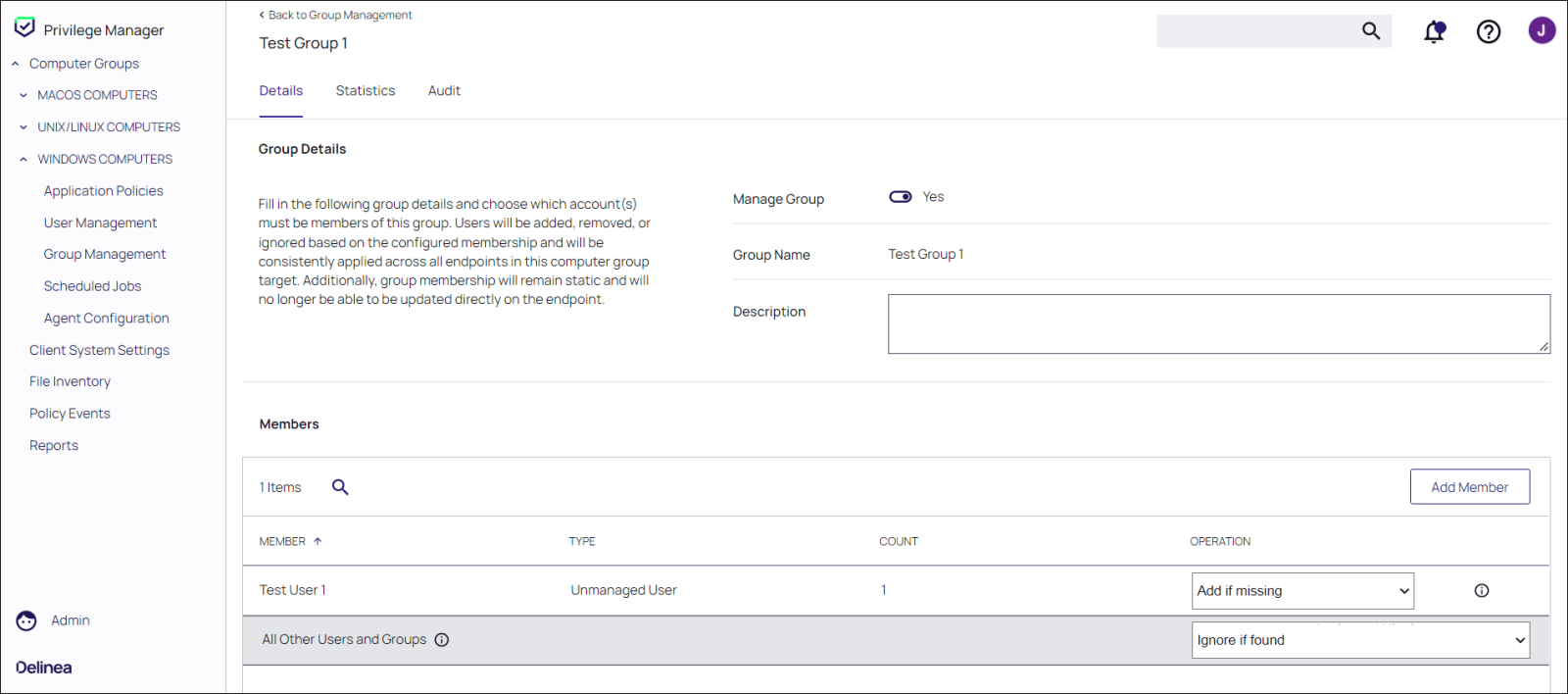Switch to the Audit tab
This screenshot has width=1568, height=694.
444,90
